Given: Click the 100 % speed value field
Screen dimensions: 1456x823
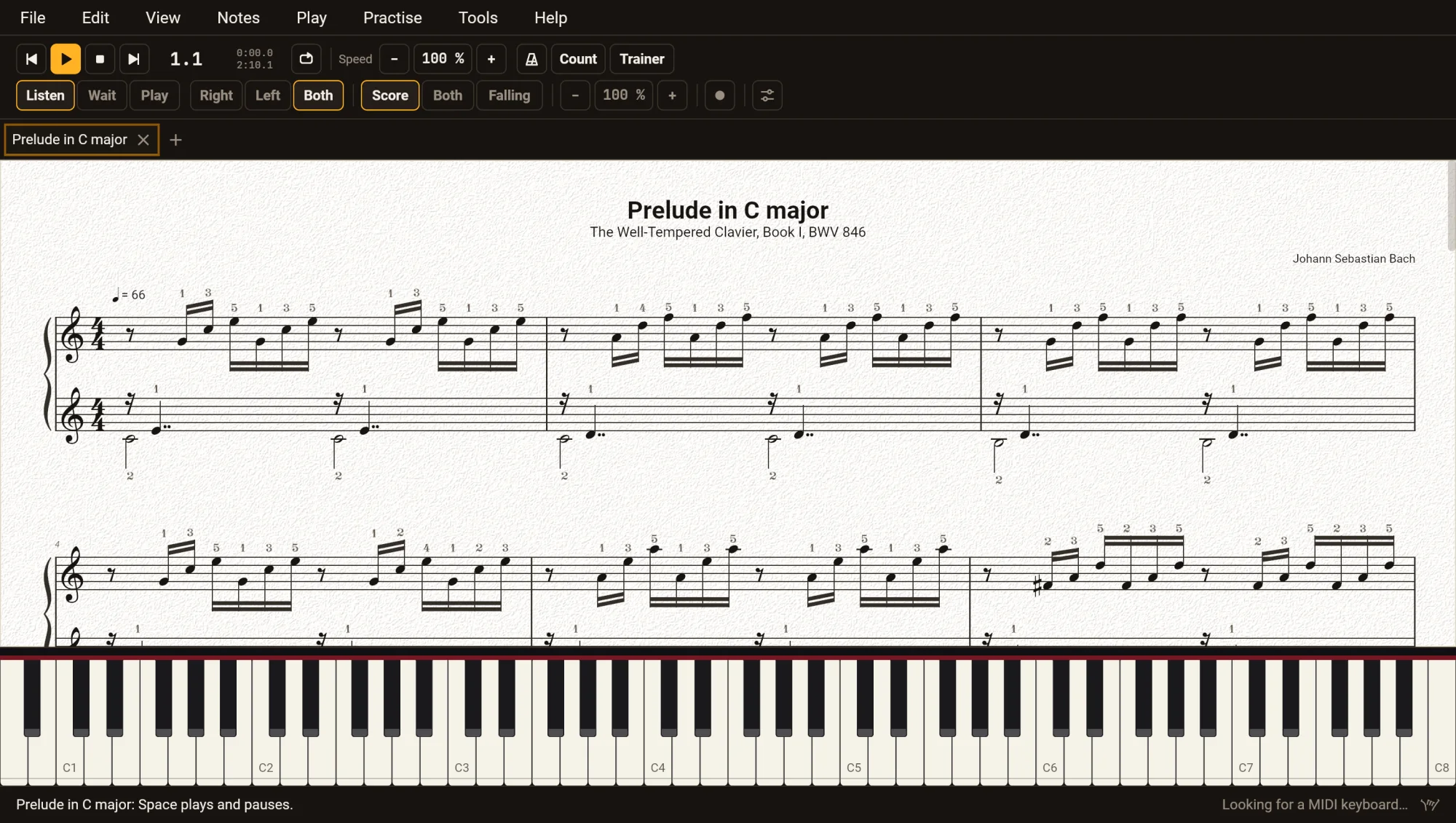Looking at the screenshot, I should 443,59.
